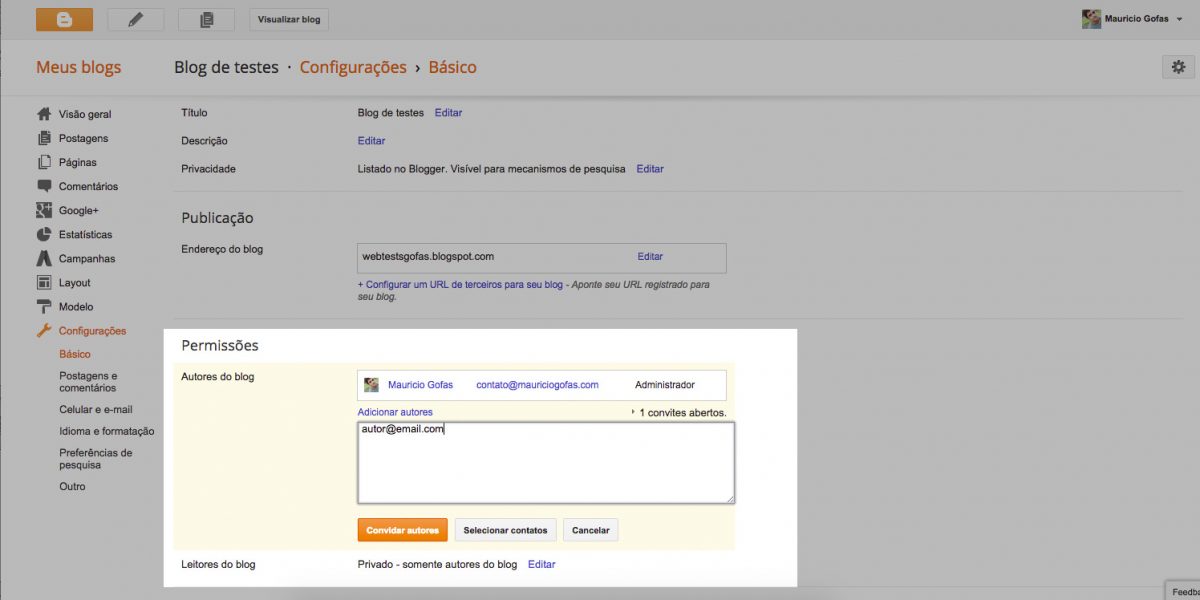Viewport: 1200px width, 600px height.
Task: Click Administrador role text
Action: coord(664,385)
